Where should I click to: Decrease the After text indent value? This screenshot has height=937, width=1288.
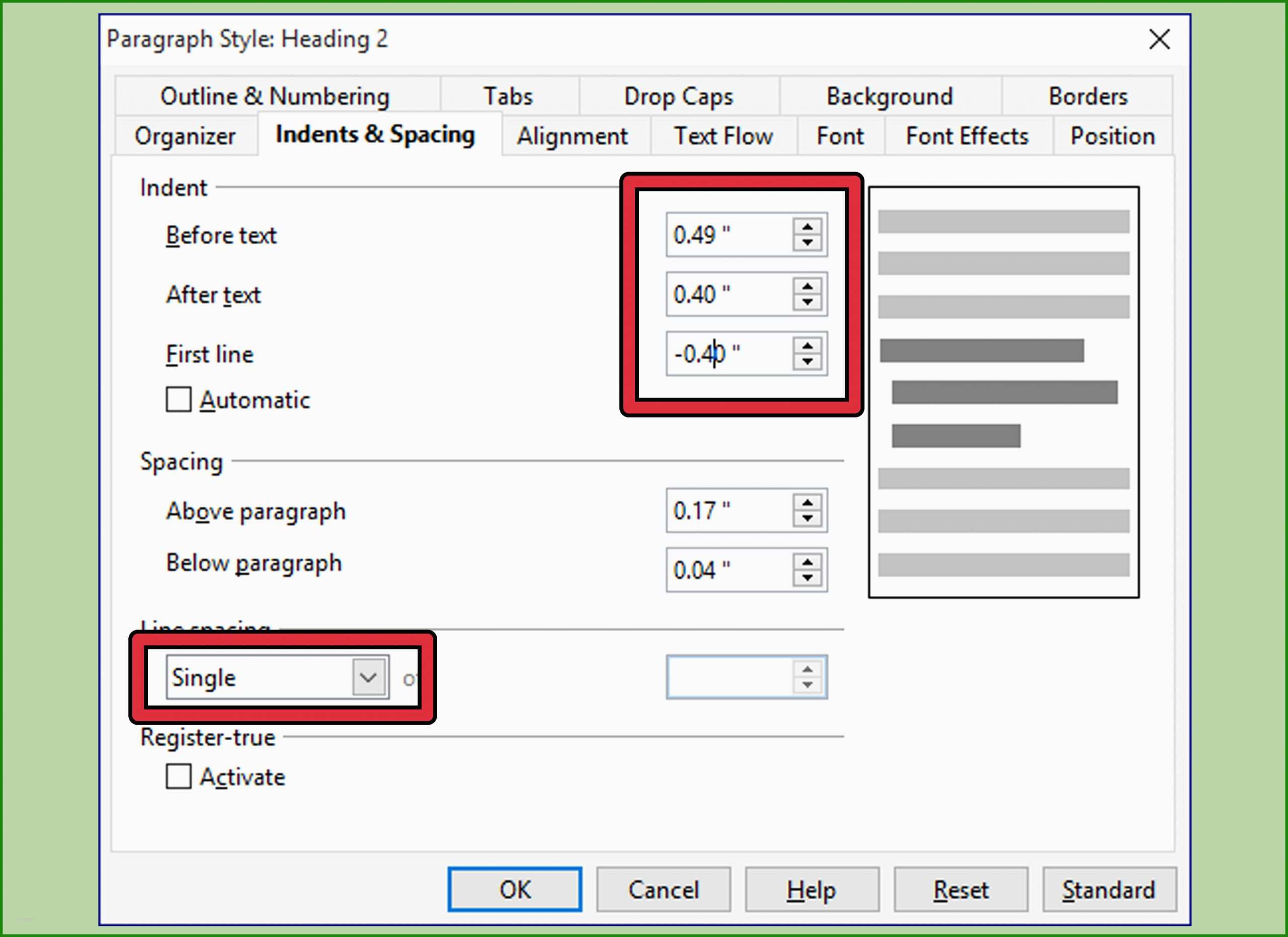[807, 302]
